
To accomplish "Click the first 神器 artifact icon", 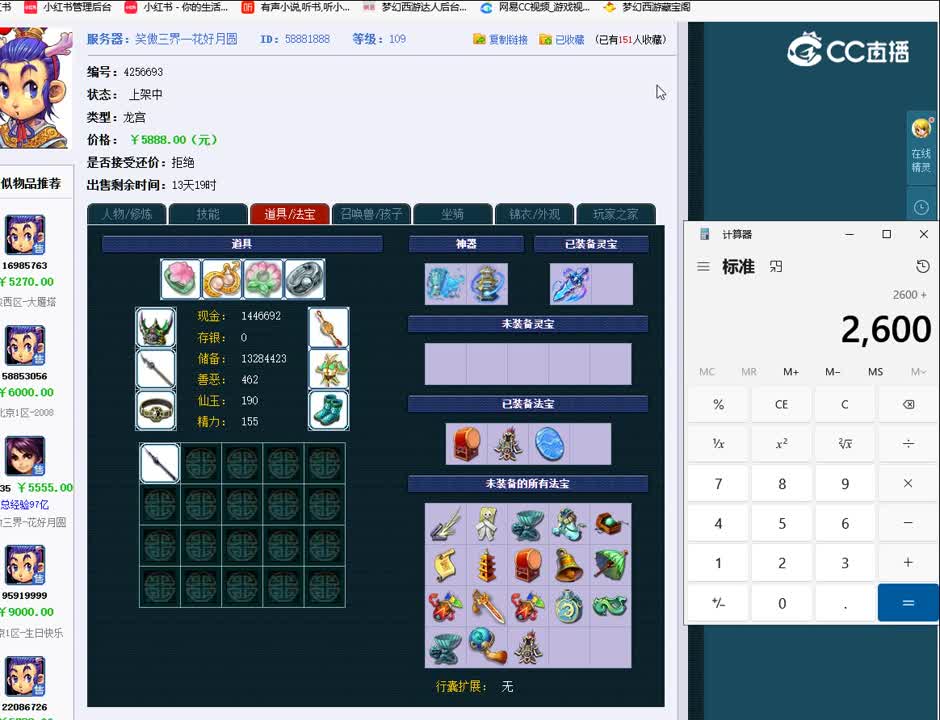I will coord(445,284).
